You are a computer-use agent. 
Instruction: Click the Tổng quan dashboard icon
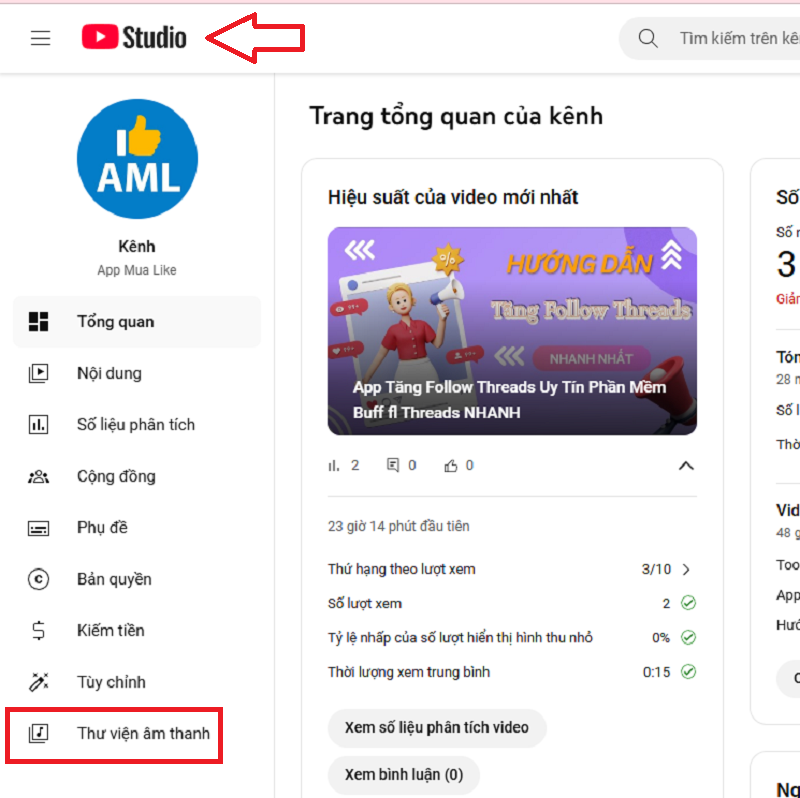pyautogui.click(x=38, y=322)
